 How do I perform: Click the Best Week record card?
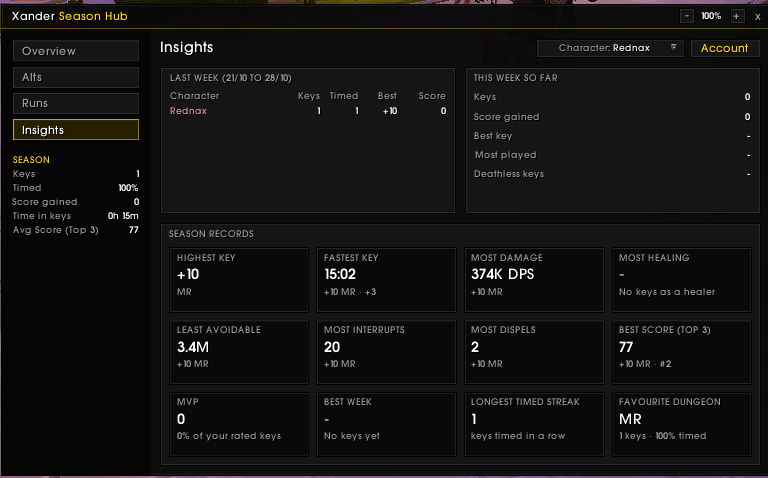point(386,424)
